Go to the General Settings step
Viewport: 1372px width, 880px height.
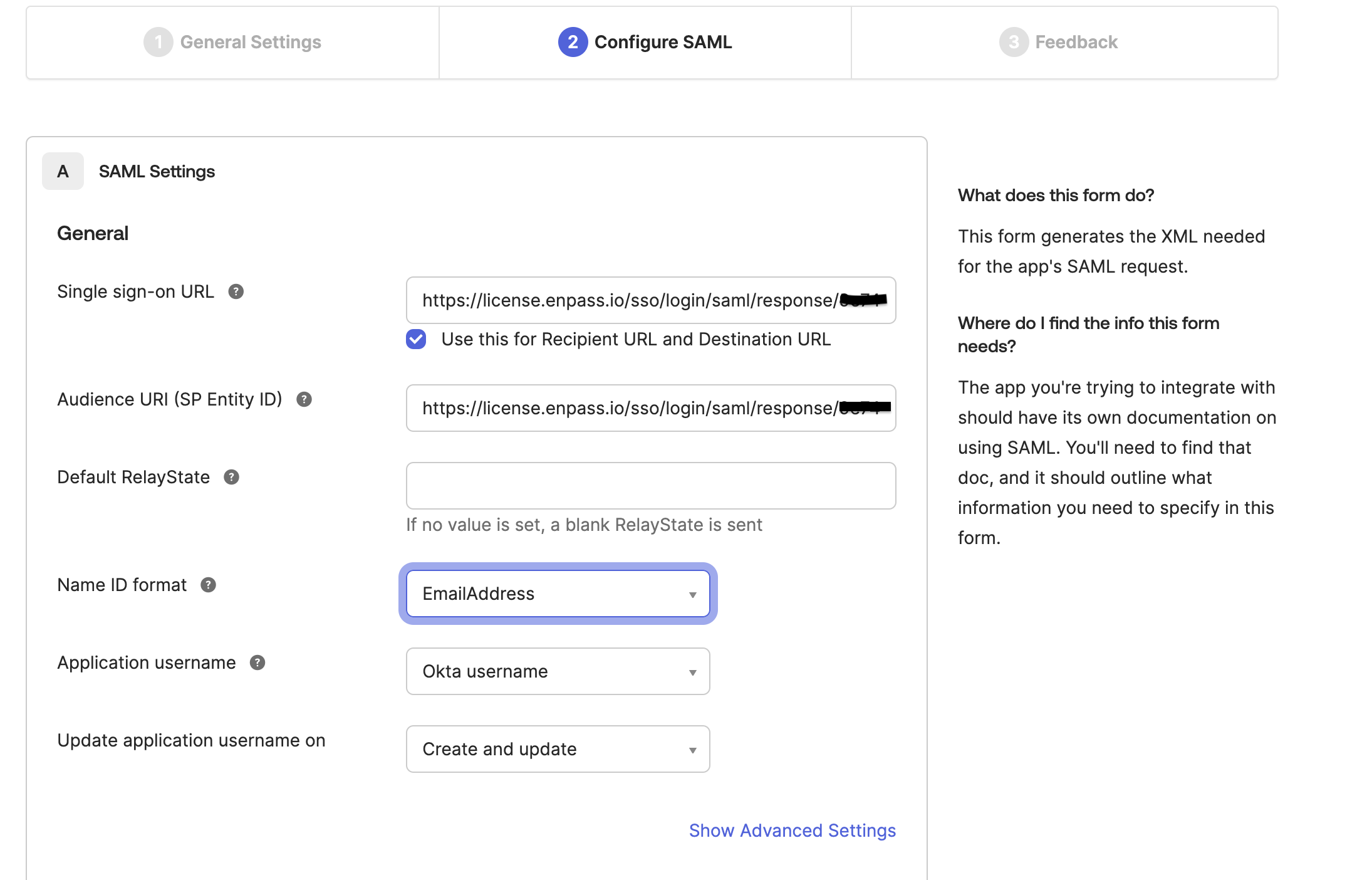[251, 42]
